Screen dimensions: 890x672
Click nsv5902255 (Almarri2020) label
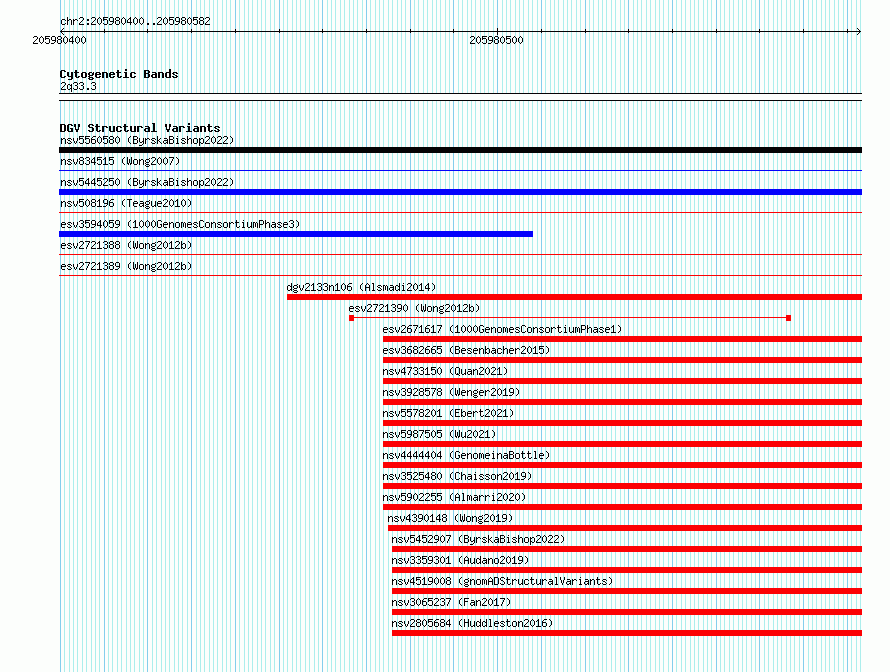tap(455, 497)
